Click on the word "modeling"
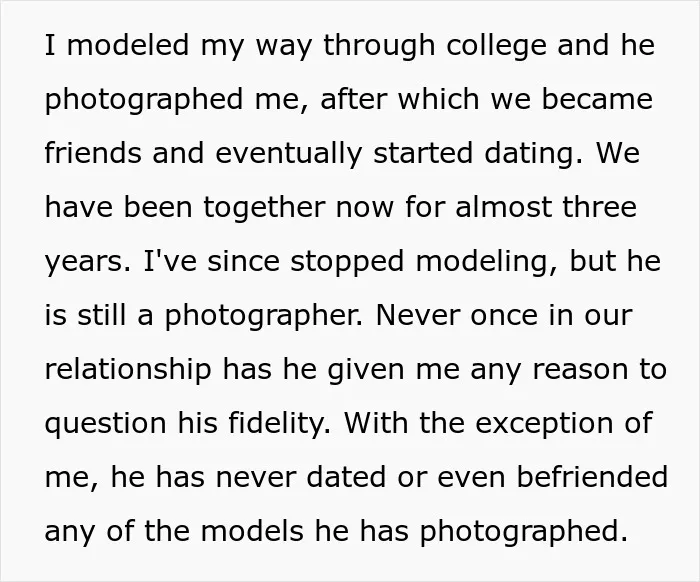The height and width of the screenshot is (582, 700). [482, 262]
